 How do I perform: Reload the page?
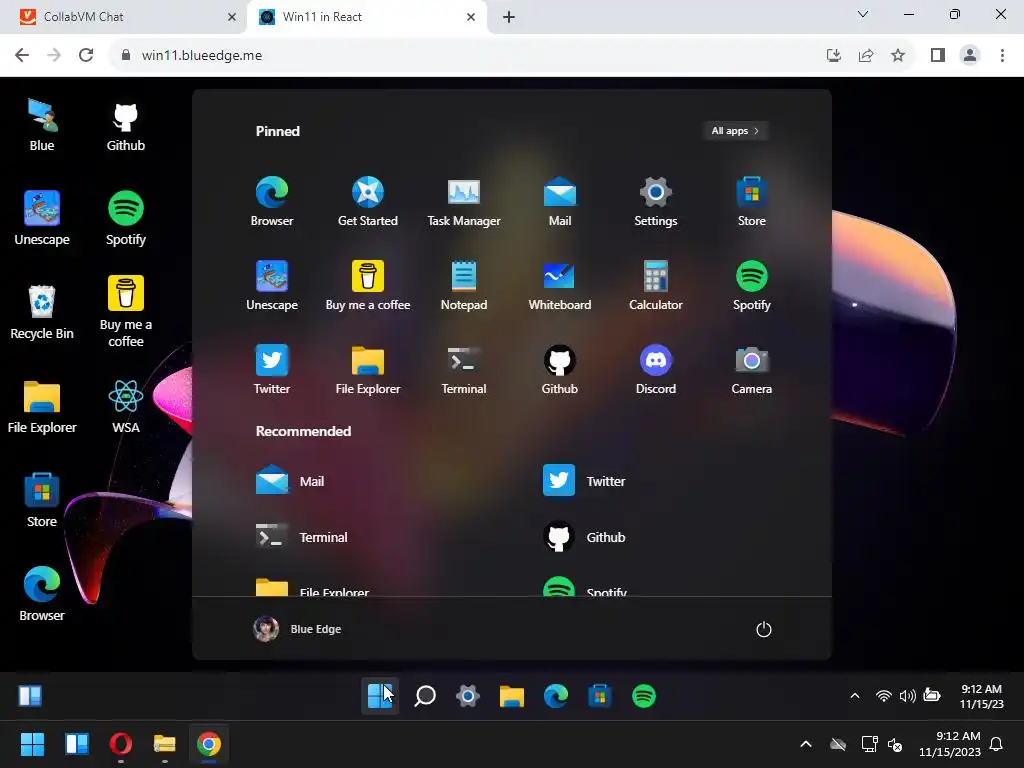(x=86, y=56)
